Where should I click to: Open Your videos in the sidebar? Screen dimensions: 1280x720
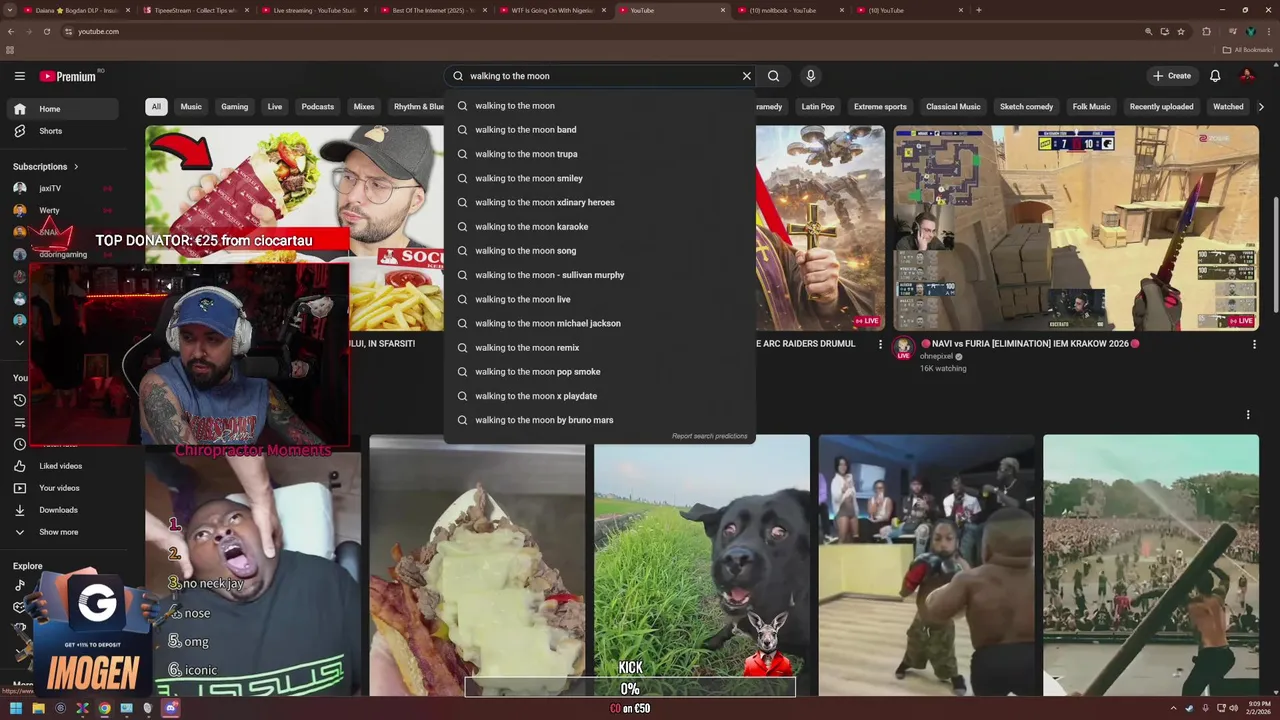tap(64, 488)
